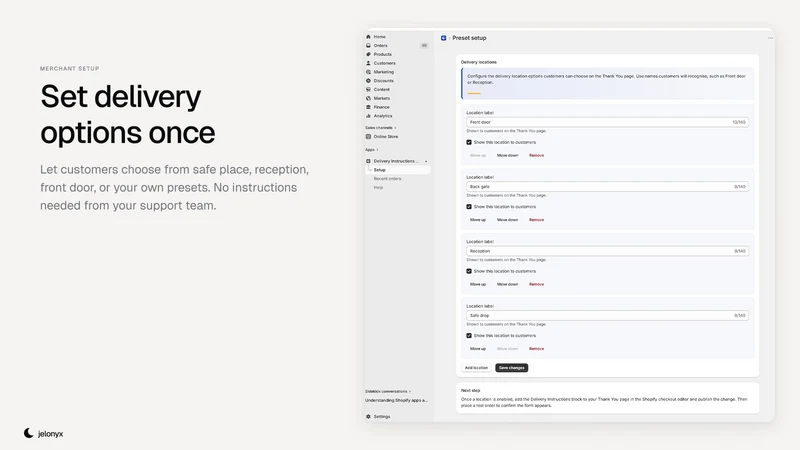Click the Marketing target icon
This screenshot has height=450, width=800.
368,72
